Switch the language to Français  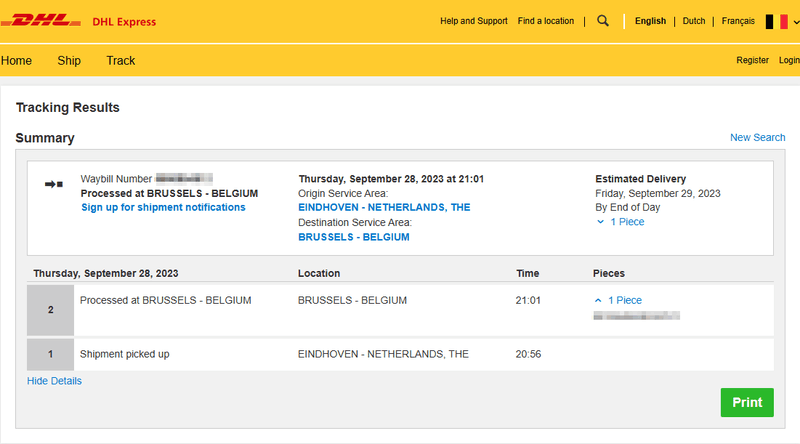[738, 21]
